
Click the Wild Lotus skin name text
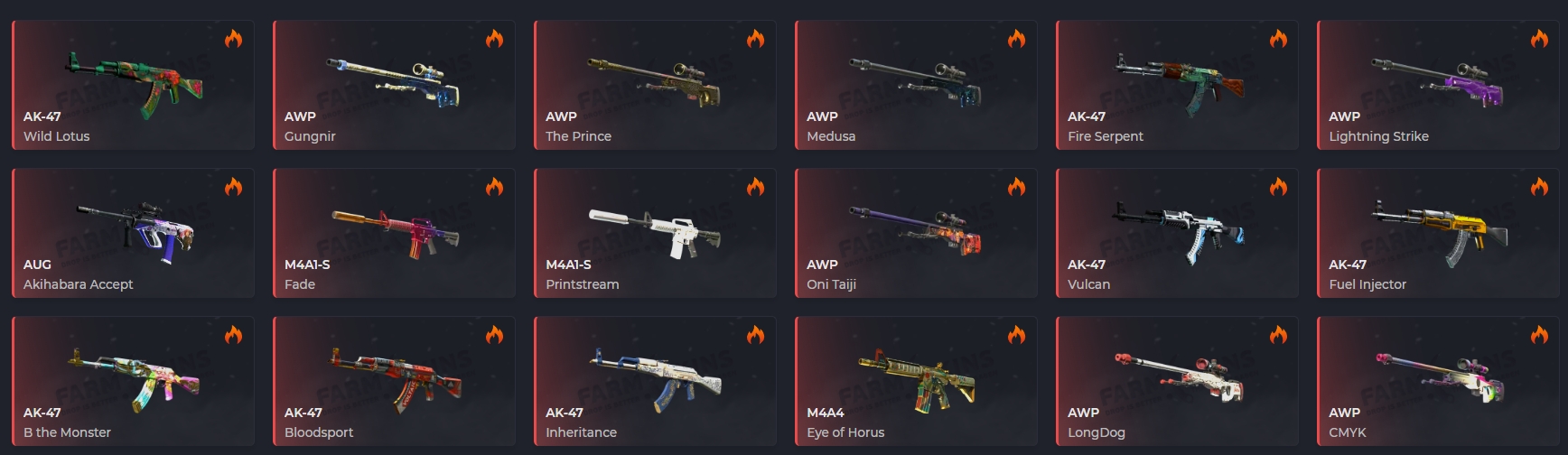coord(56,136)
